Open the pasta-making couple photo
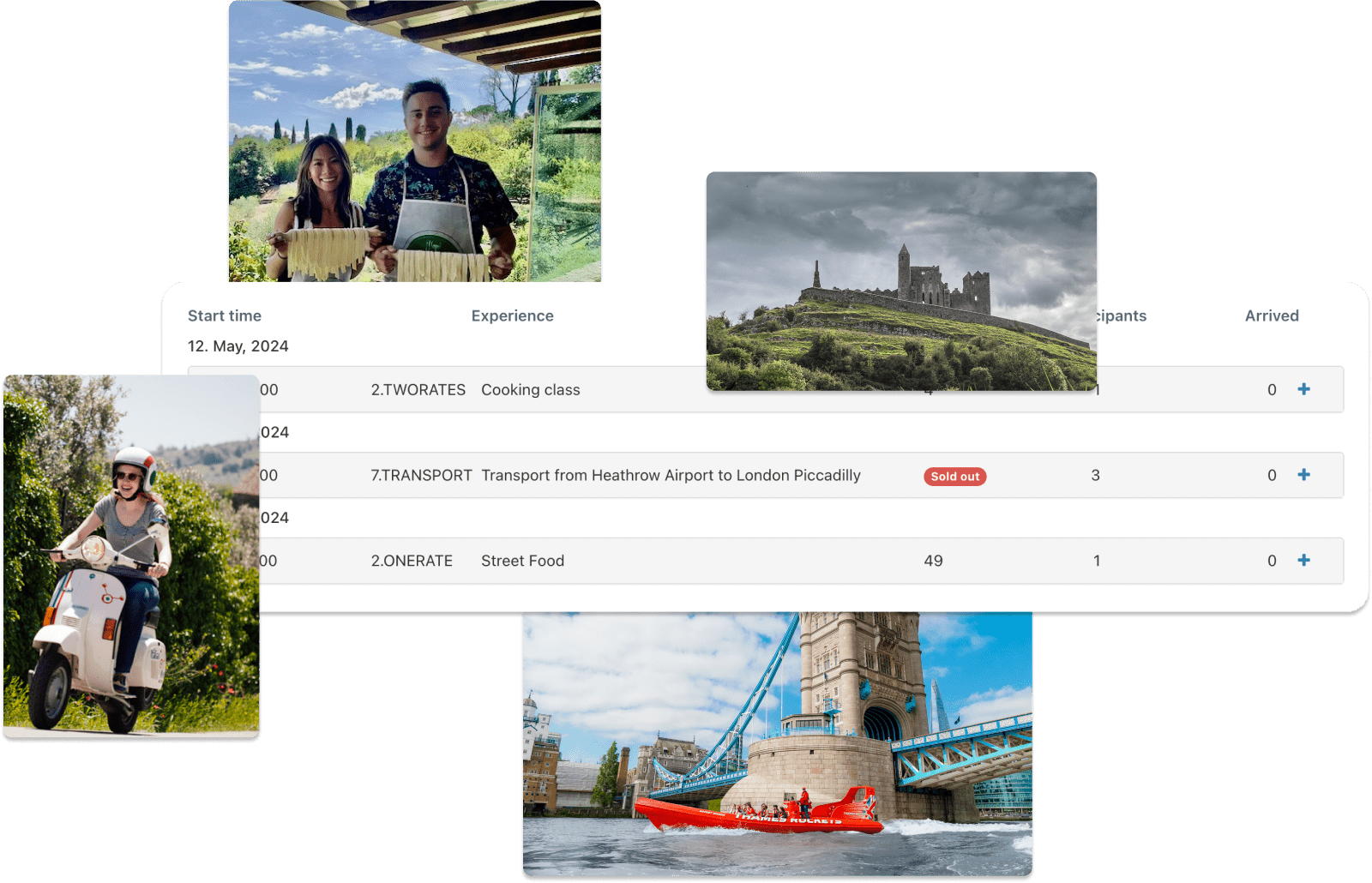 tap(414, 141)
